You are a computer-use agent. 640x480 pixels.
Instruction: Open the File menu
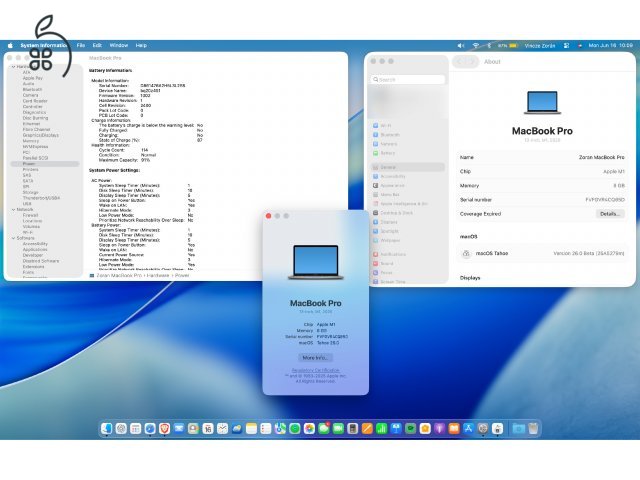click(x=81, y=45)
